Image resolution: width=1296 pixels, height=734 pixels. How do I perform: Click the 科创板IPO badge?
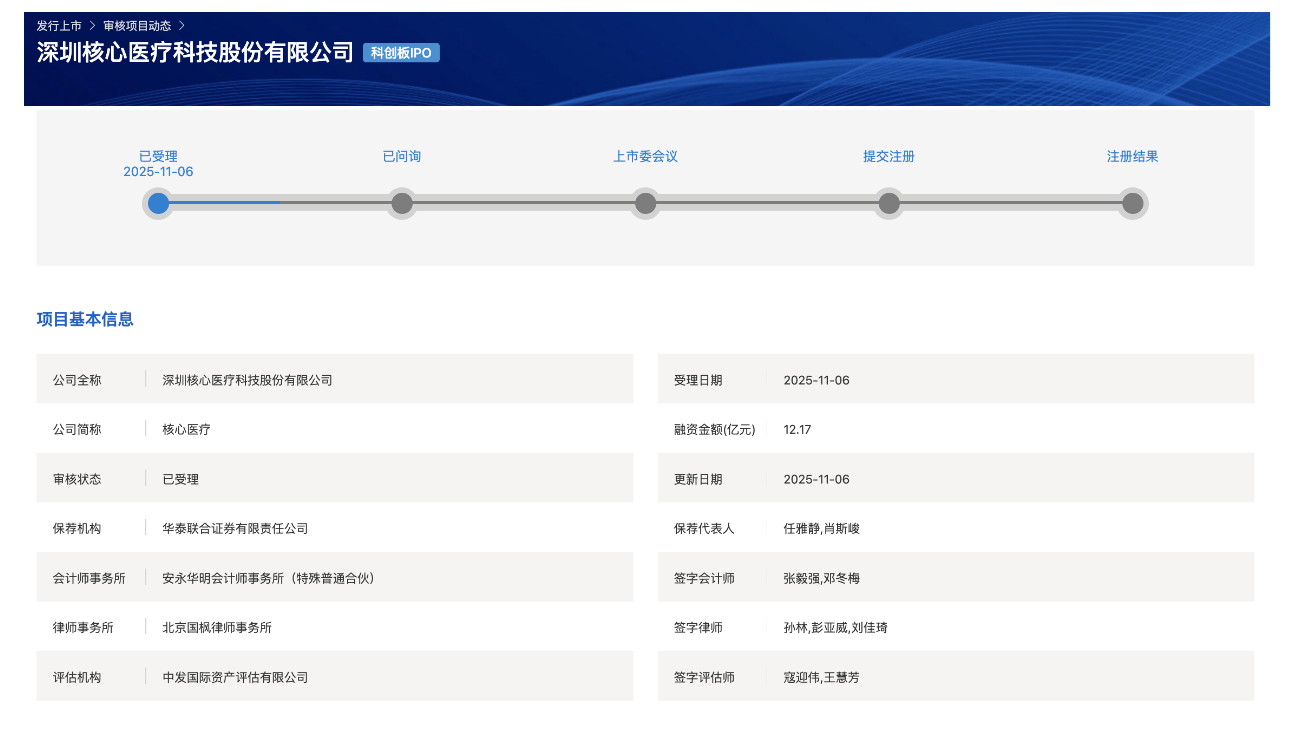click(401, 53)
